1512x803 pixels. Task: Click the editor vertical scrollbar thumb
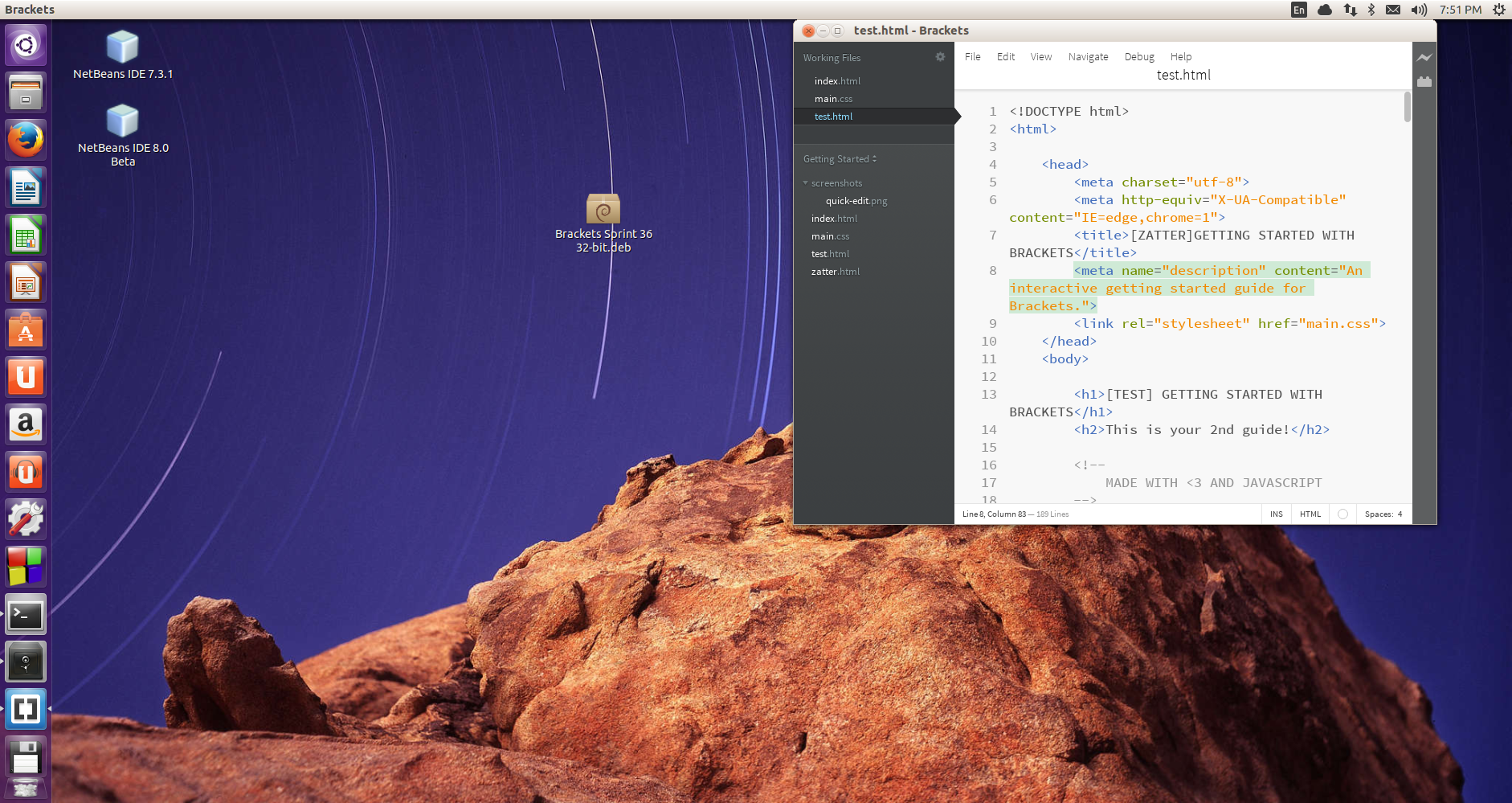click(1407, 107)
